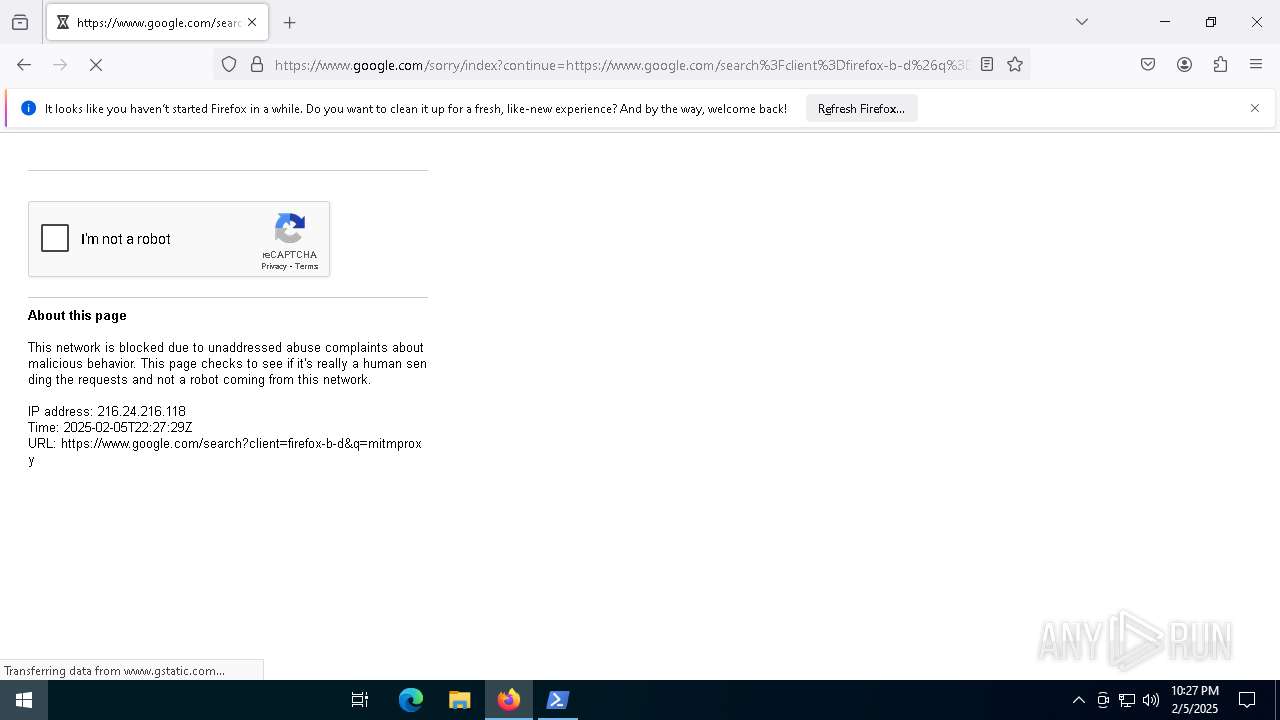The height and width of the screenshot is (720, 1280).
Task: Minimize the Firefox window
Action: click(1165, 22)
